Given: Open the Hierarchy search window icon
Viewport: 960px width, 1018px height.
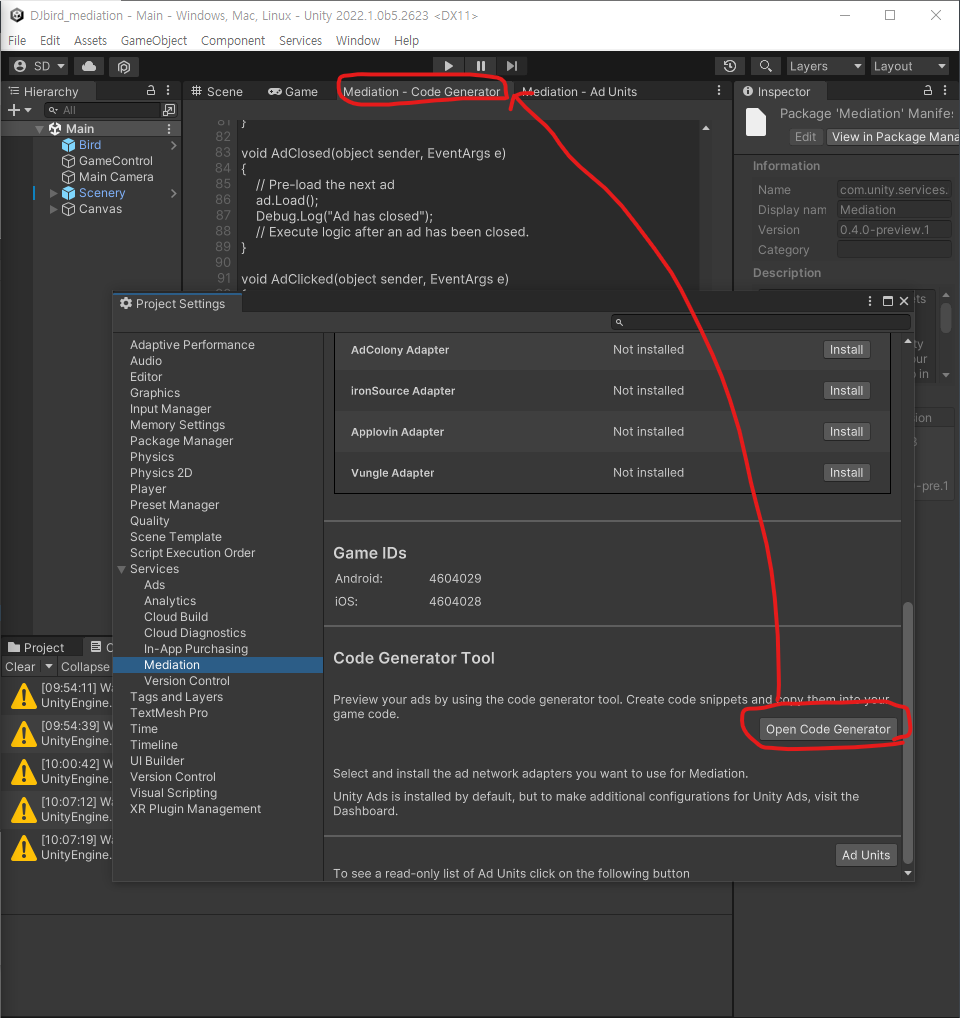Looking at the screenshot, I should click(169, 110).
